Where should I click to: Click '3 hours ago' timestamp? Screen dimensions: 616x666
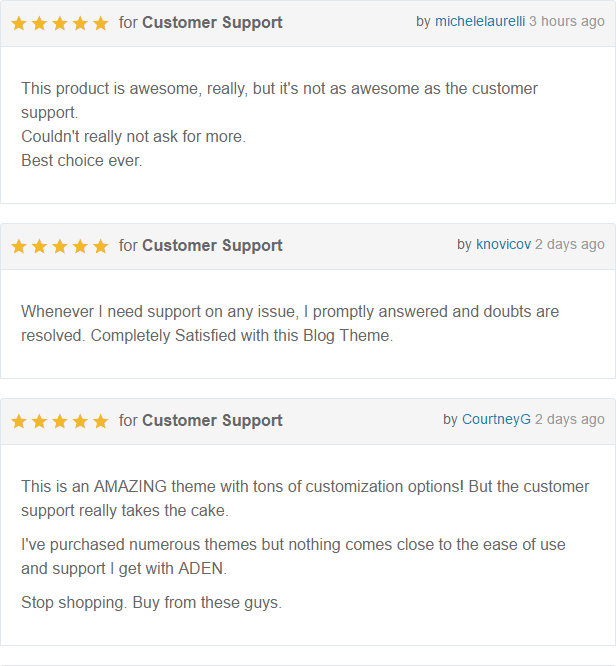coord(567,21)
